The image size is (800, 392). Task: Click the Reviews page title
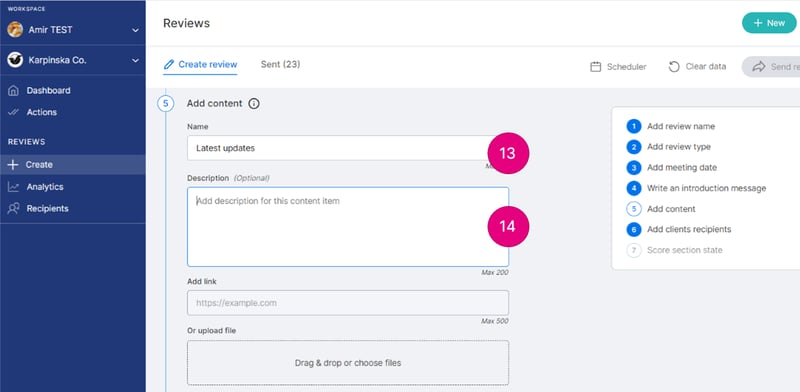[186, 23]
